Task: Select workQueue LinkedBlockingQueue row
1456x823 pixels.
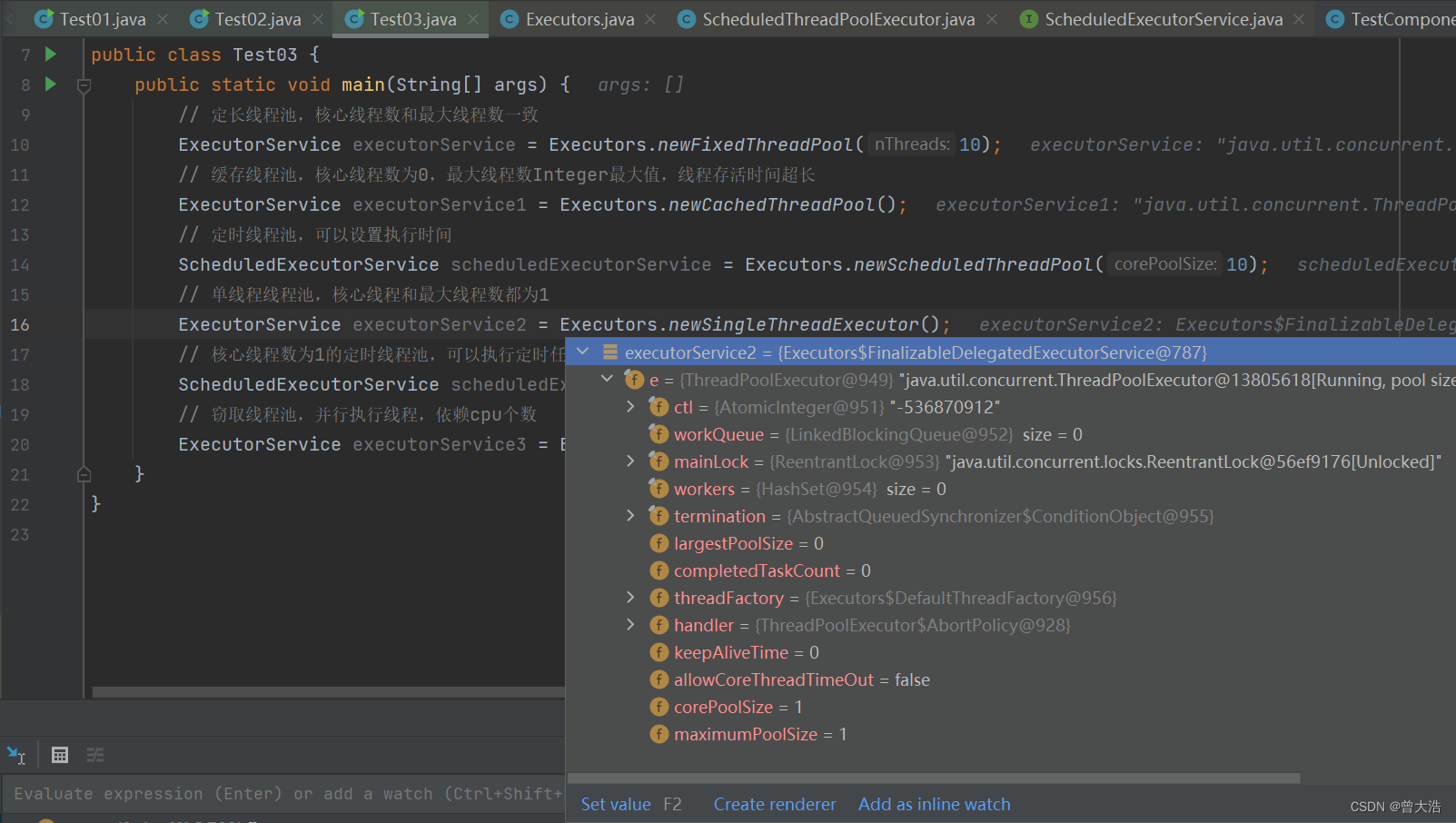Action: click(1010, 434)
